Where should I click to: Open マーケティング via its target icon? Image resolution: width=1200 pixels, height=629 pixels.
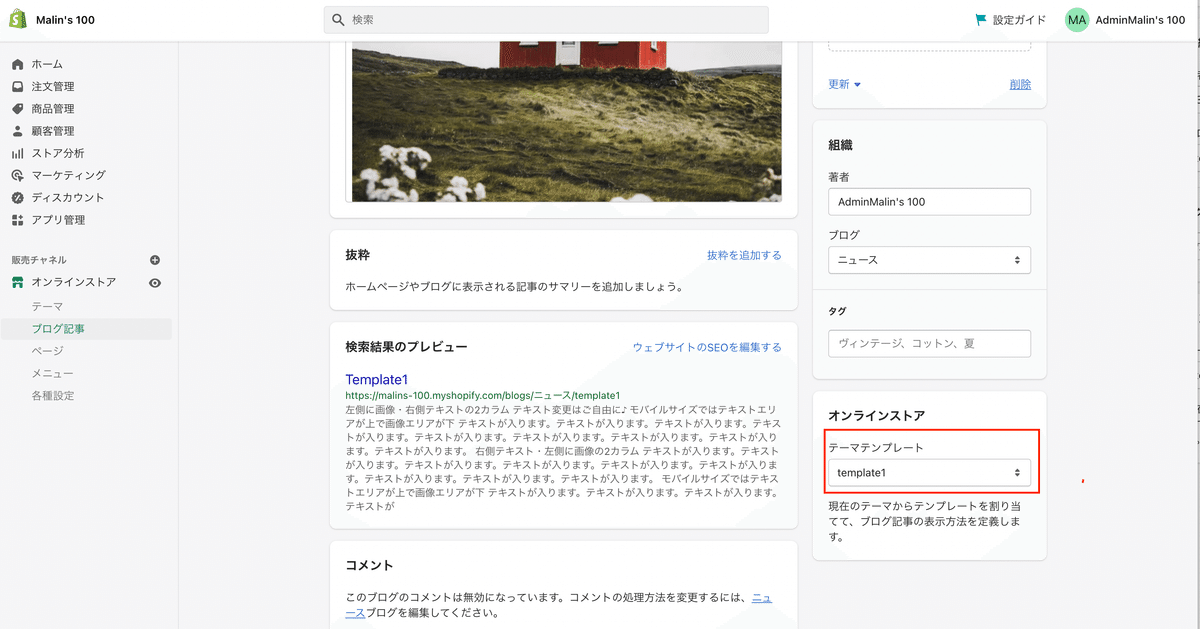tap(18, 175)
